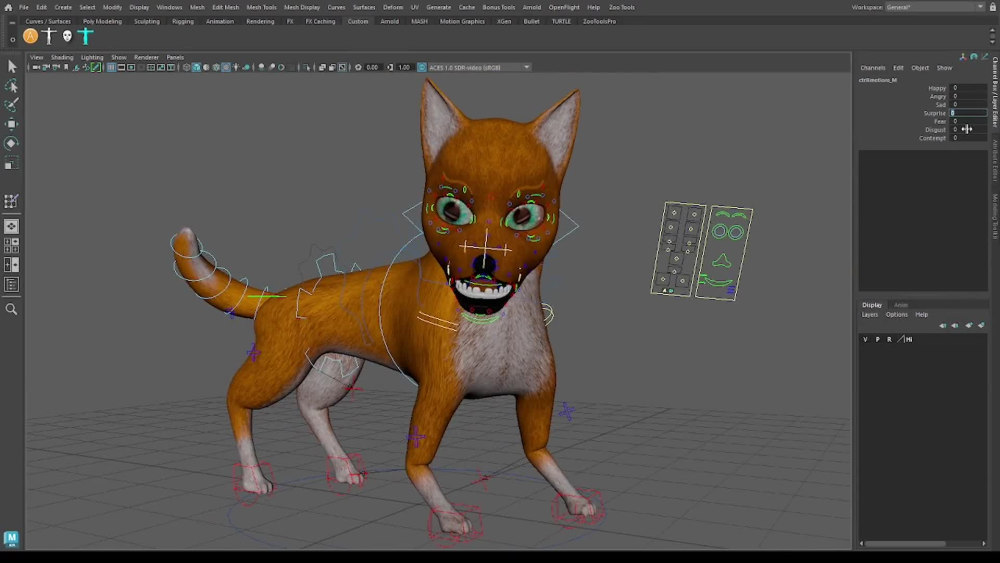Move selected layer up icon

click(943, 325)
